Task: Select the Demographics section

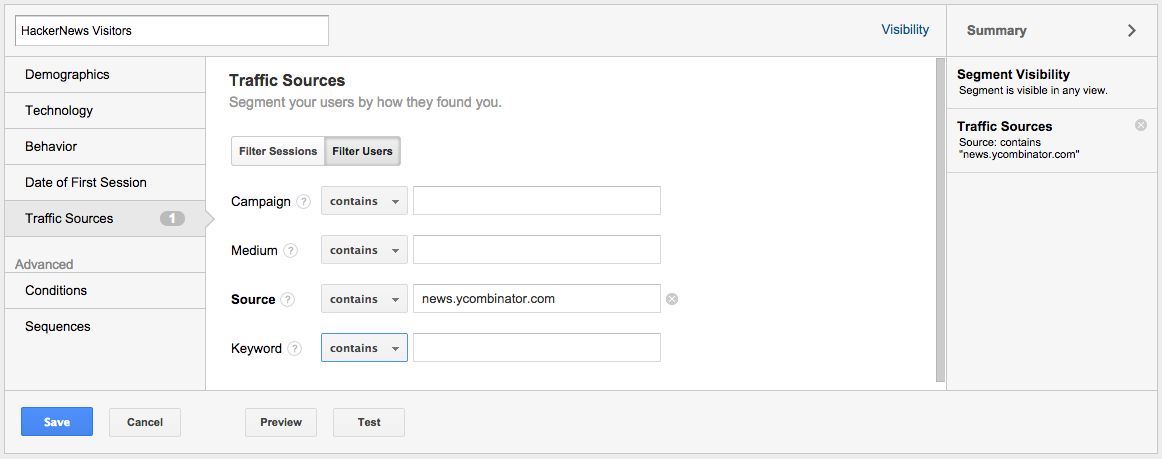Action: click(104, 75)
